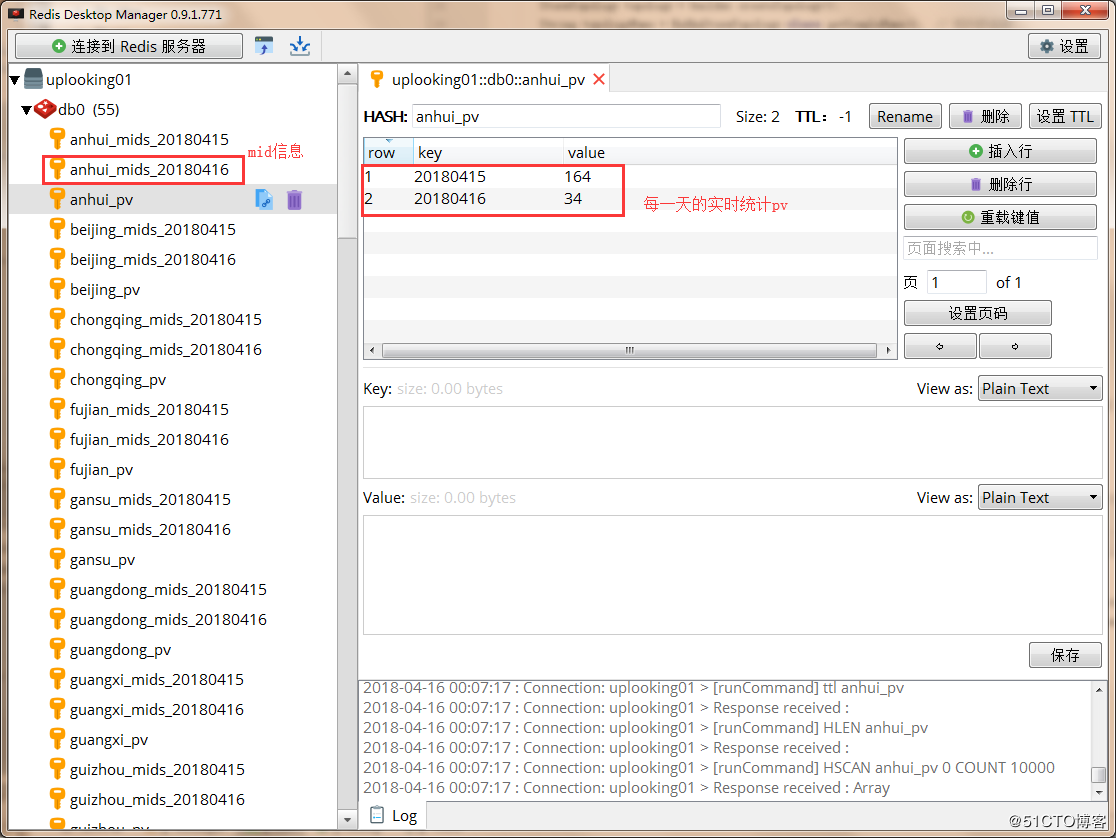Switch to the Log tab

tap(395, 815)
